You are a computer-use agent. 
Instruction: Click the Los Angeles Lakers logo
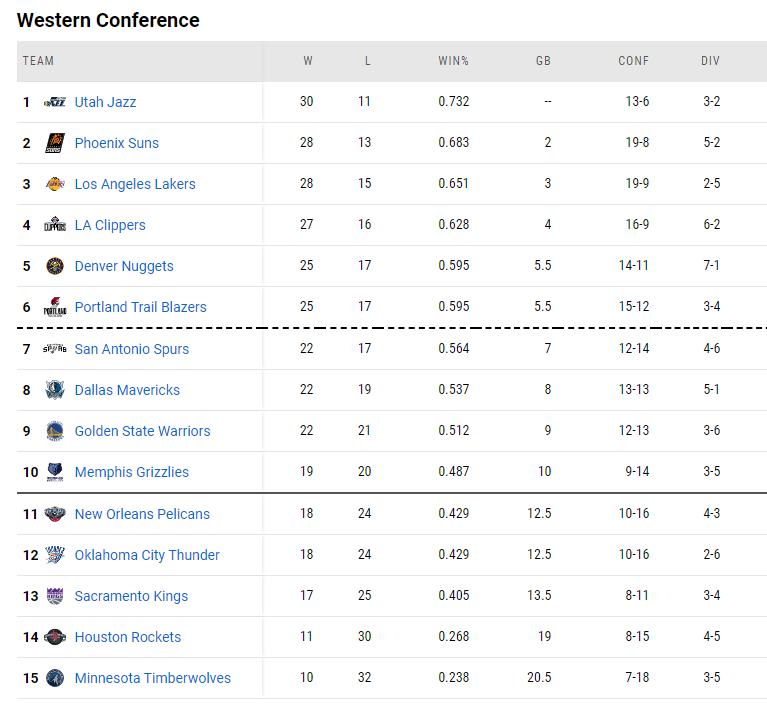point(55,184)
